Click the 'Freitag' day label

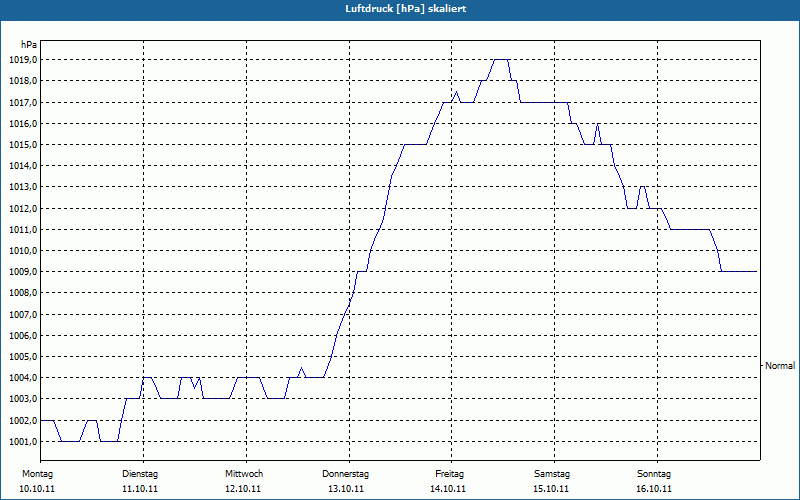point(449,474)
